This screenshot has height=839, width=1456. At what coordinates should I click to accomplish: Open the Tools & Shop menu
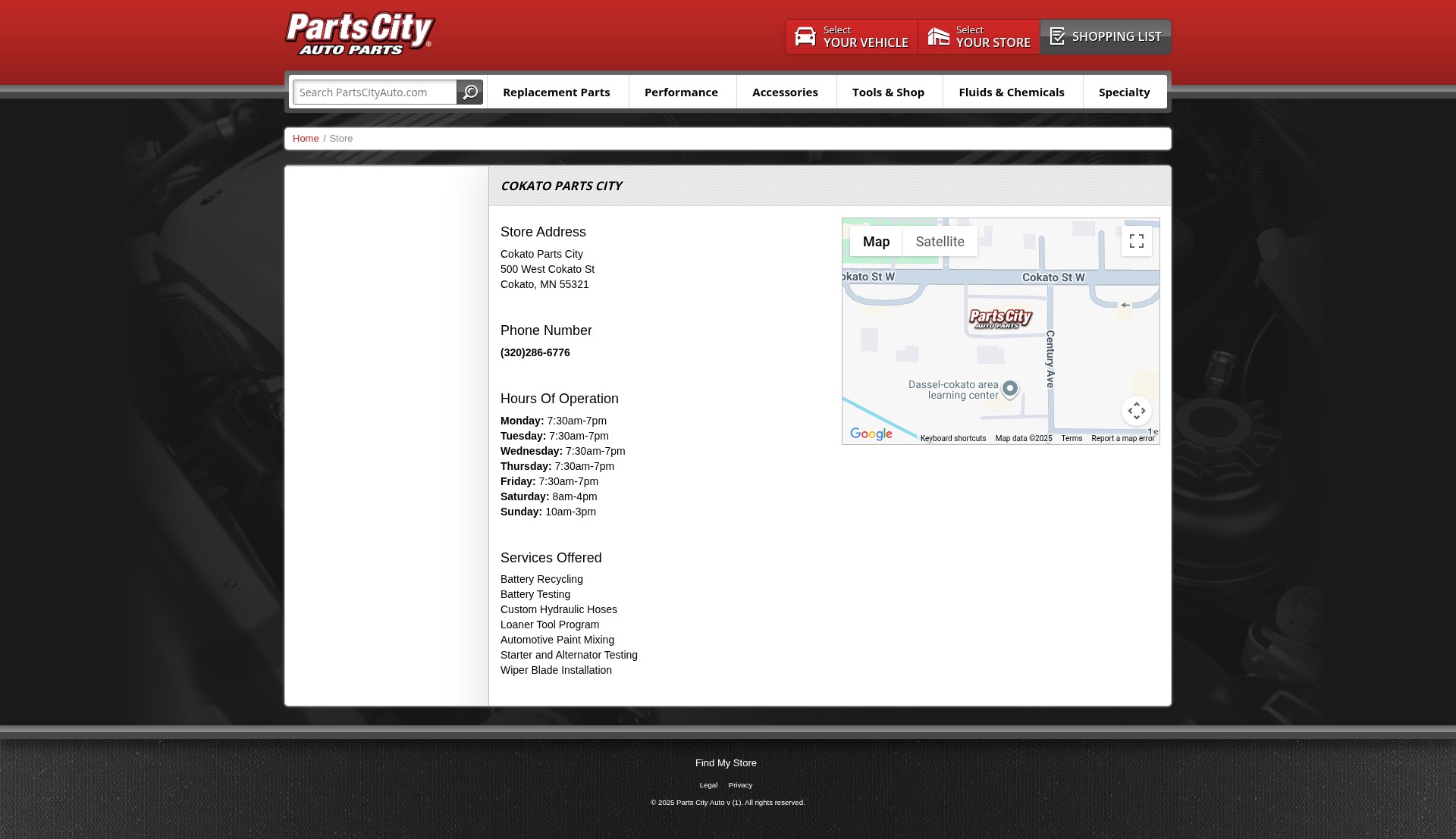pyautogui.click(x=888, y=92)
